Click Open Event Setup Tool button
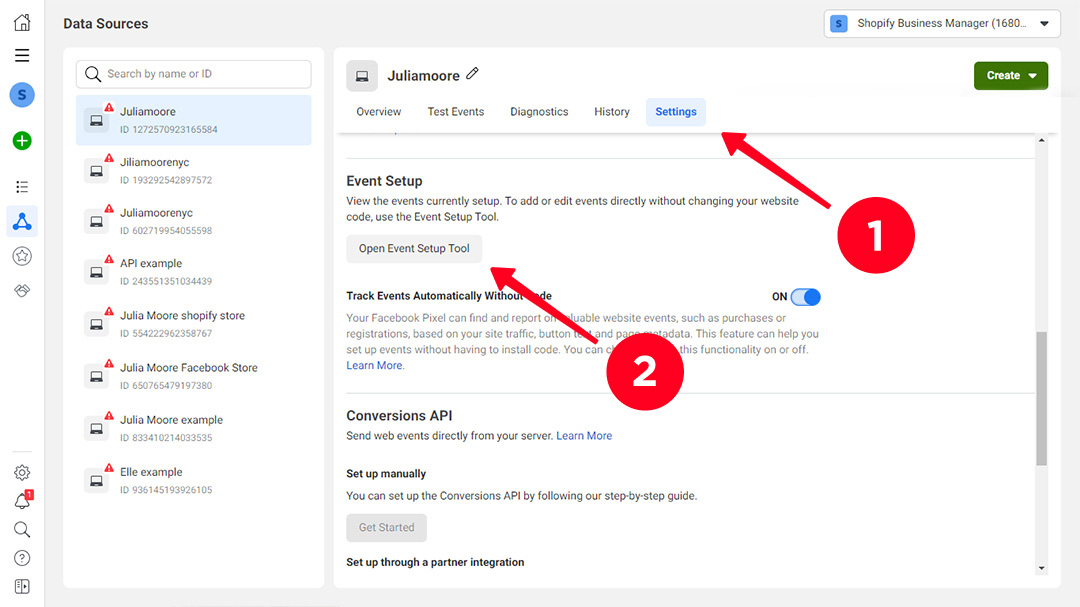Image resolution: width=1080 pixels, height=607 pixels. (414, 249)
